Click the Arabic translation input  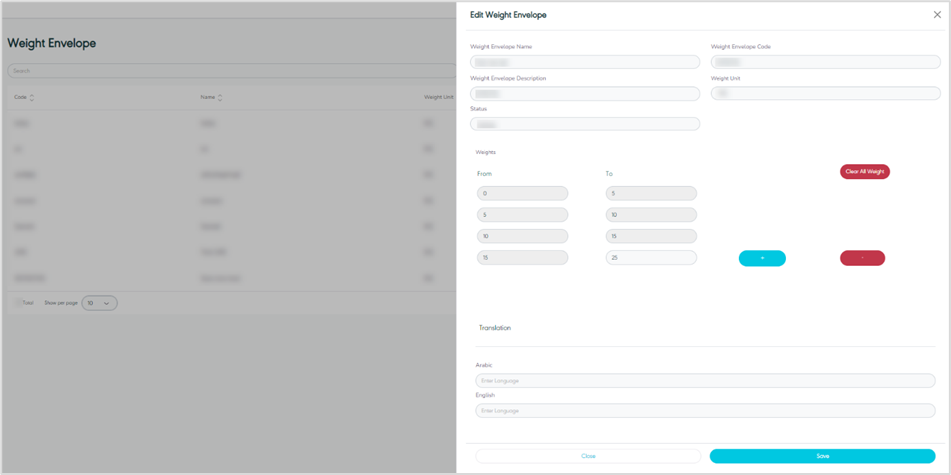(705, 381)
